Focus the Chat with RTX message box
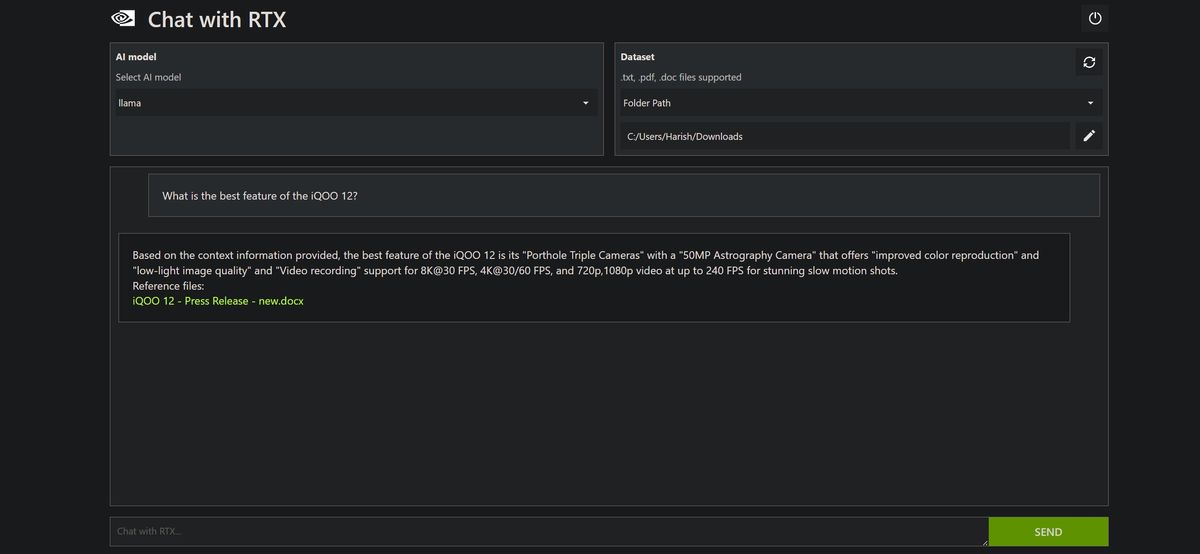 click(549, 532)
